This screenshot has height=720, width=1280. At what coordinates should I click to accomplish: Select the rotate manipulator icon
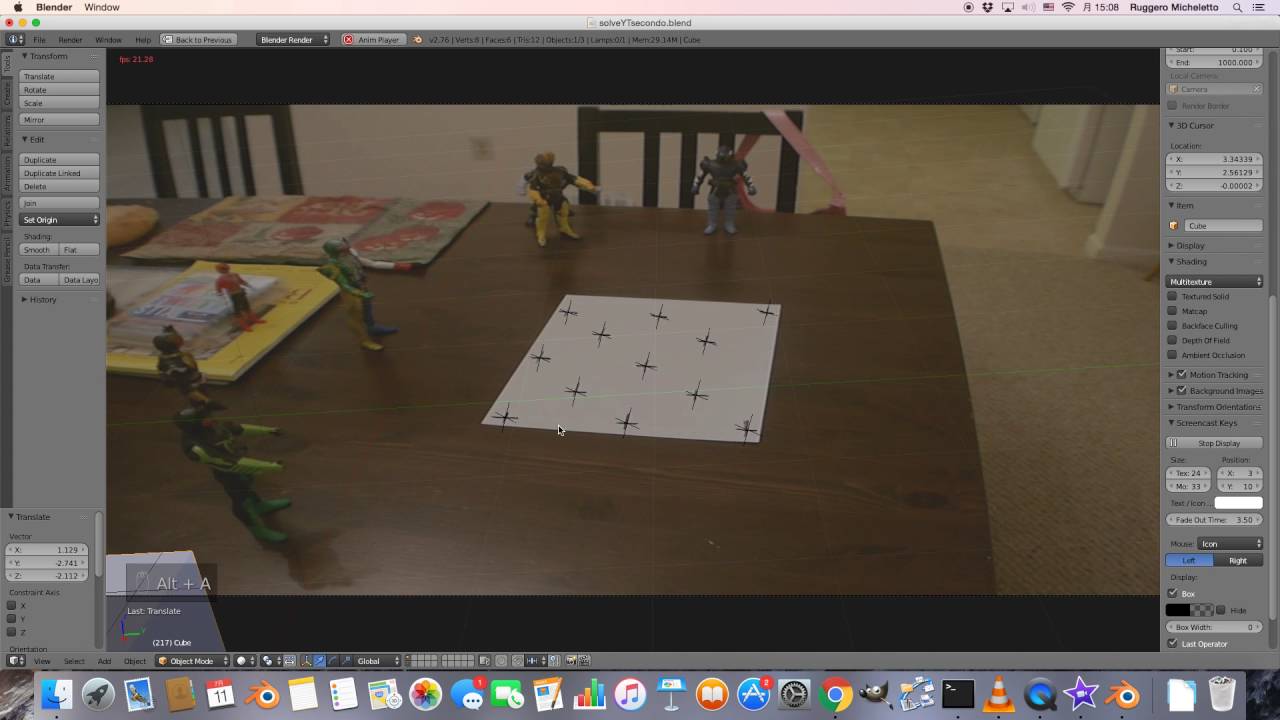(332, 661)
